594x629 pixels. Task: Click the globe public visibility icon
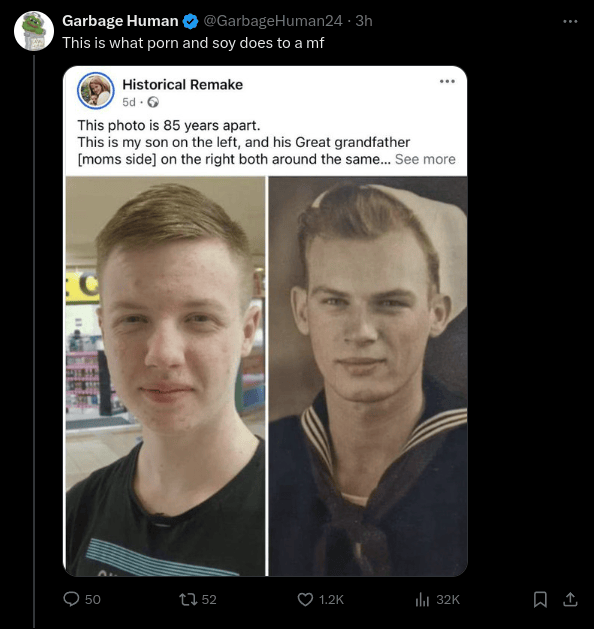click(153, 102)
